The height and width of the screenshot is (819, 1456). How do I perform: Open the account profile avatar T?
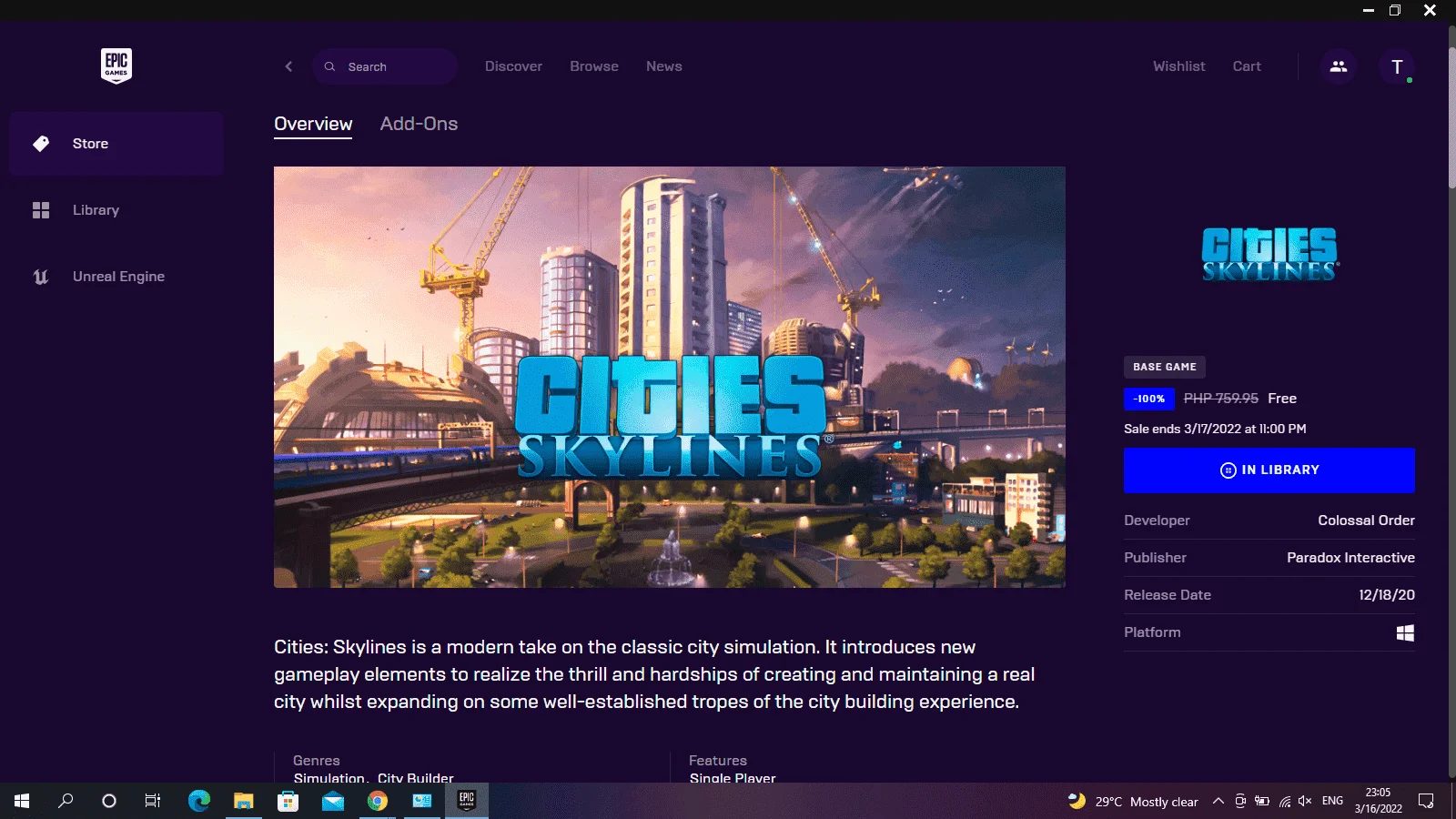click(1397, 66)
